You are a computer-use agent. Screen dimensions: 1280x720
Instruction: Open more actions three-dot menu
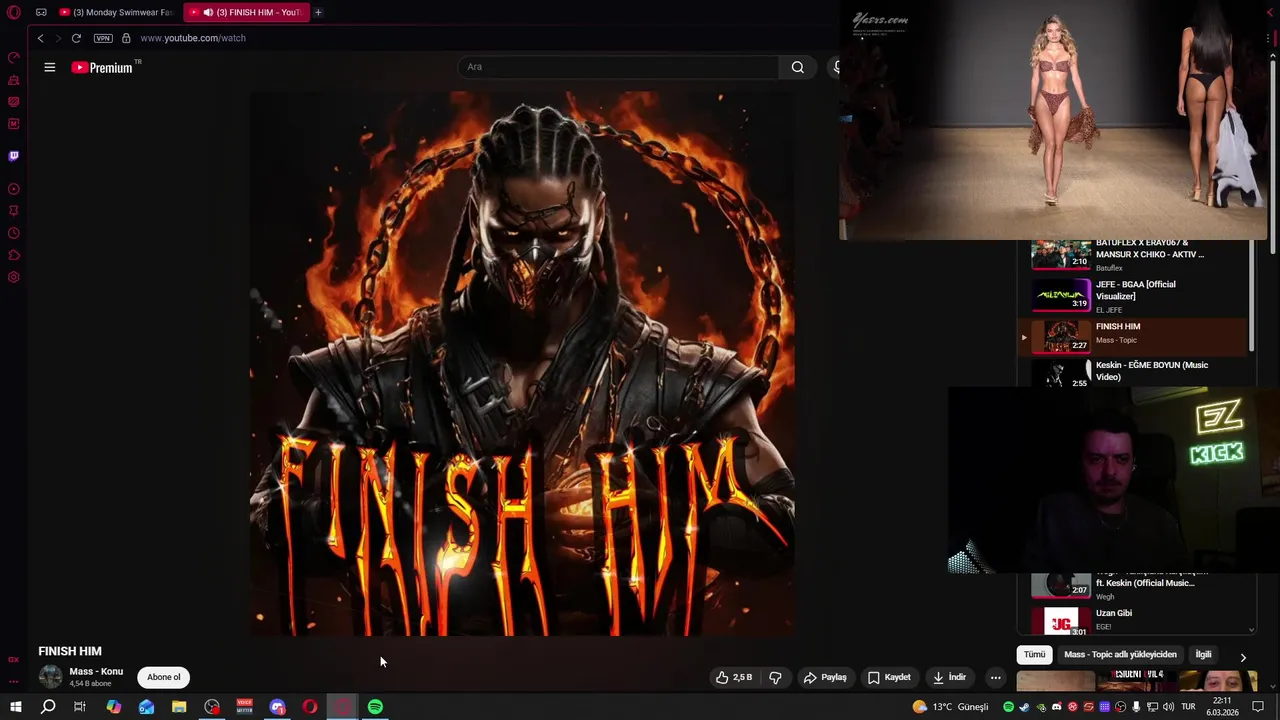(995, 677)
